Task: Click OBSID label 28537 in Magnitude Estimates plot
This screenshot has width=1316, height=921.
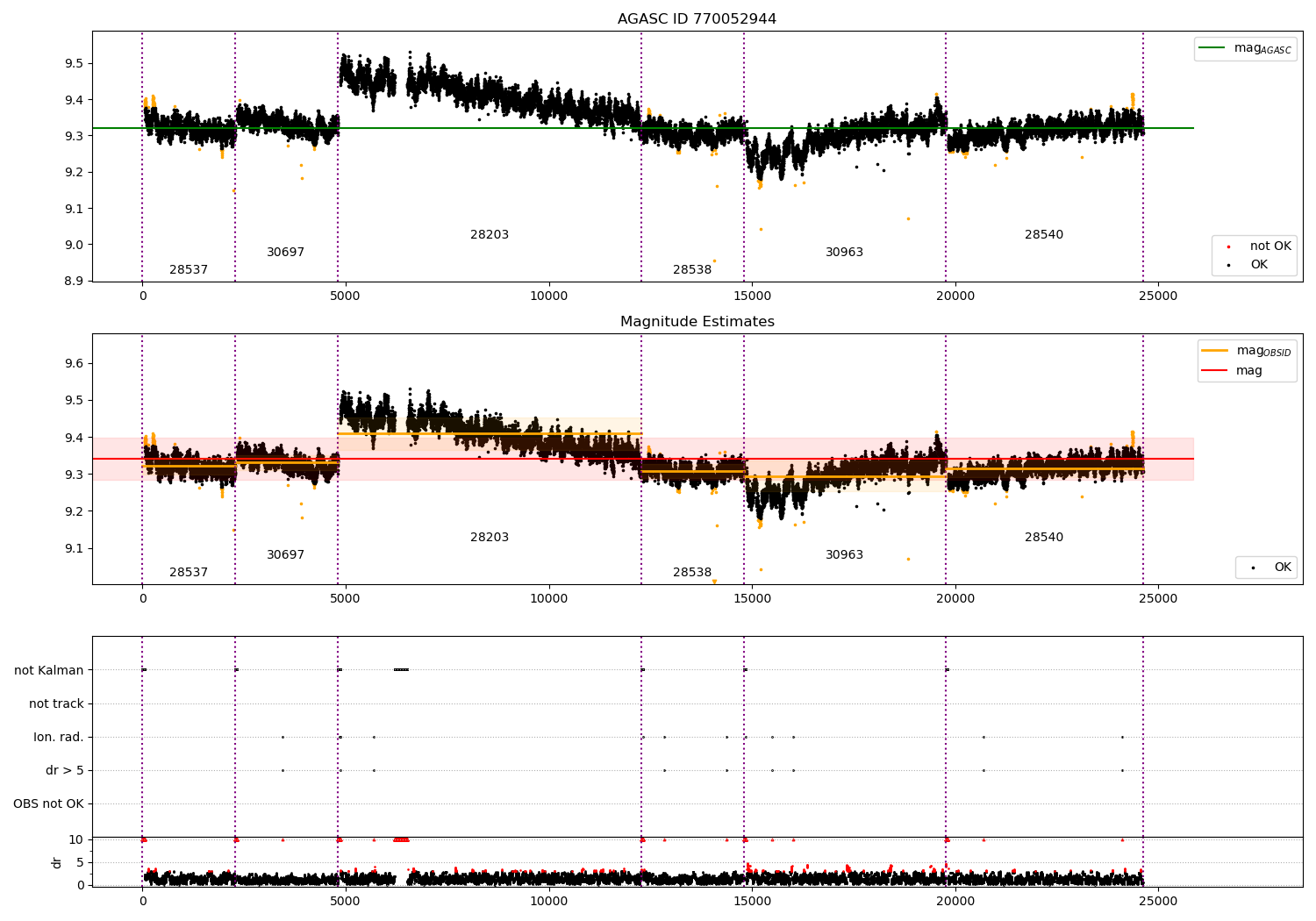Action: (189, 573)
